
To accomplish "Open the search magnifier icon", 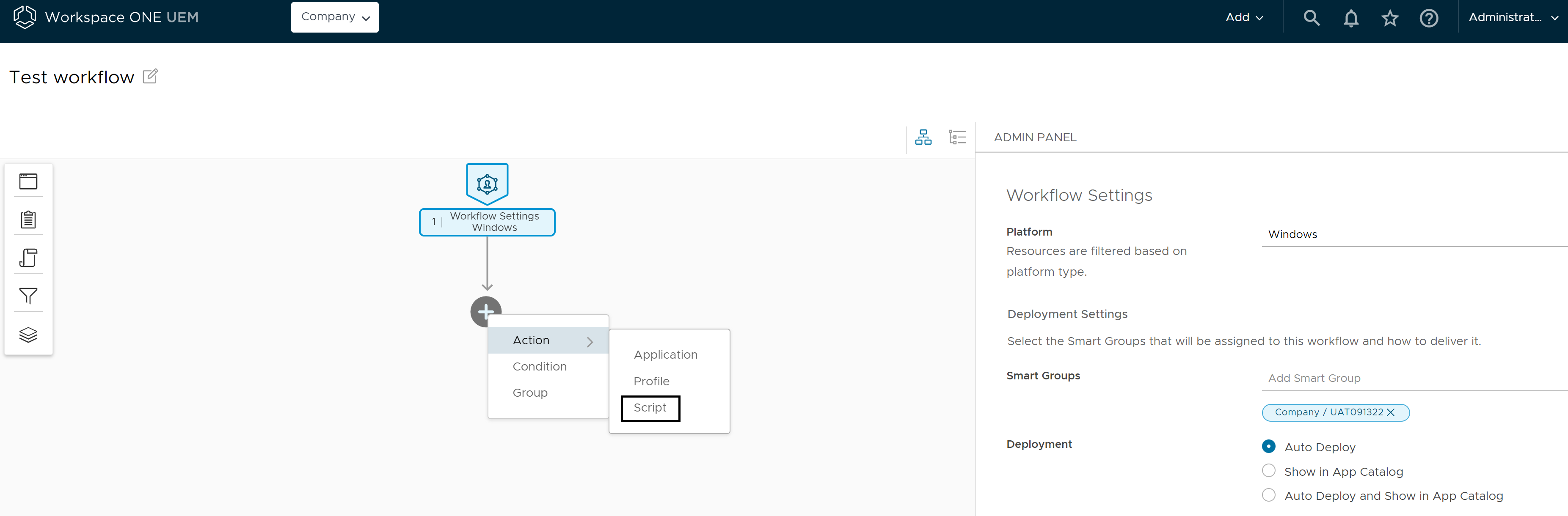I will coord(1311,18).
